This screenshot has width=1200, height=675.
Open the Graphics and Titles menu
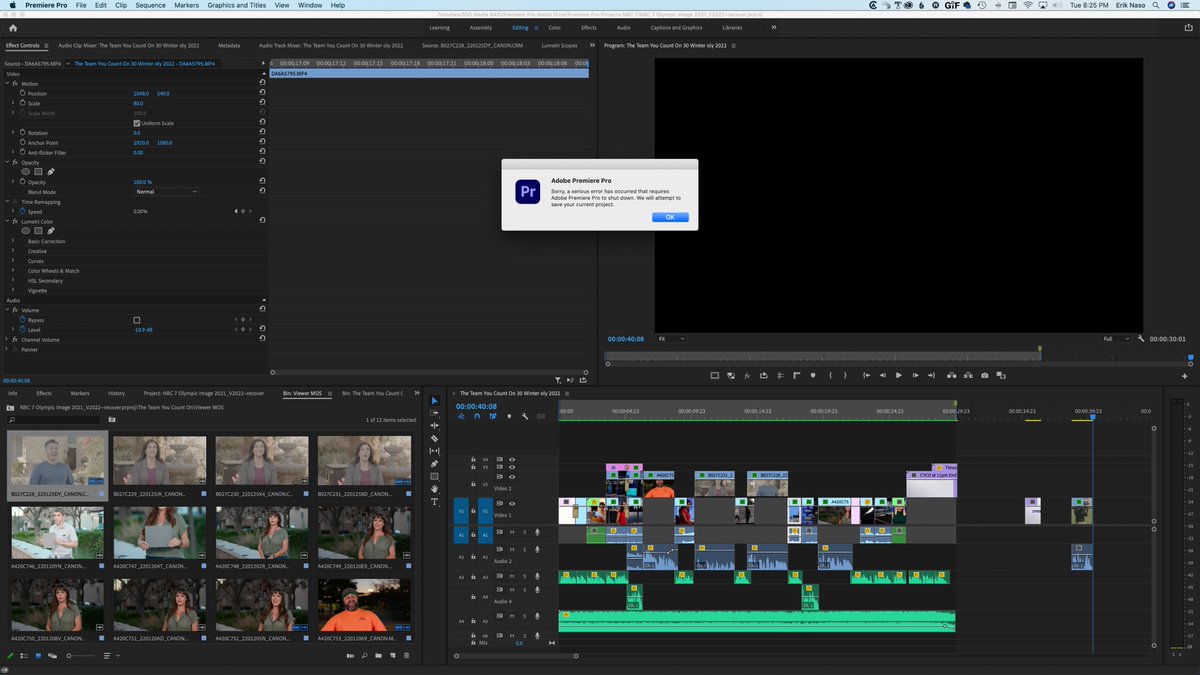point(236,5)
